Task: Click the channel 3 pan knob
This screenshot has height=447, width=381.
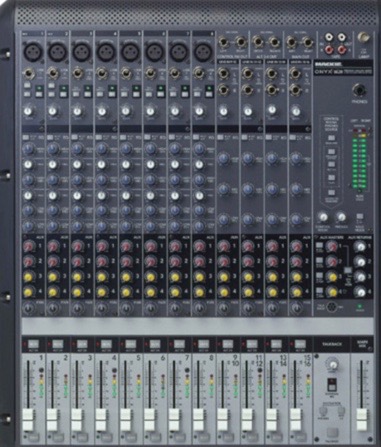Action: coord(78,308)
